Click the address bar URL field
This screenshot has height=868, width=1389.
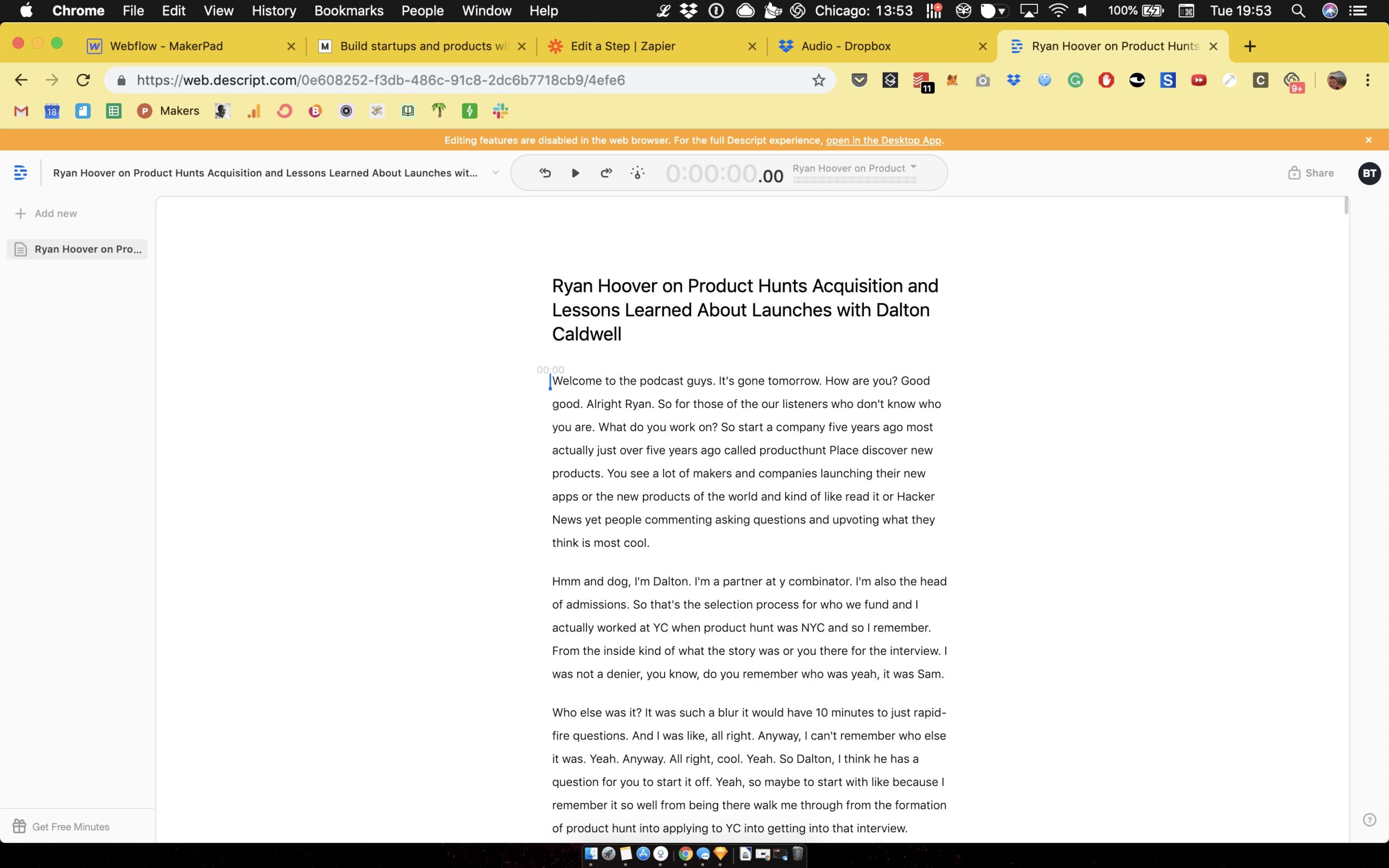469,80
